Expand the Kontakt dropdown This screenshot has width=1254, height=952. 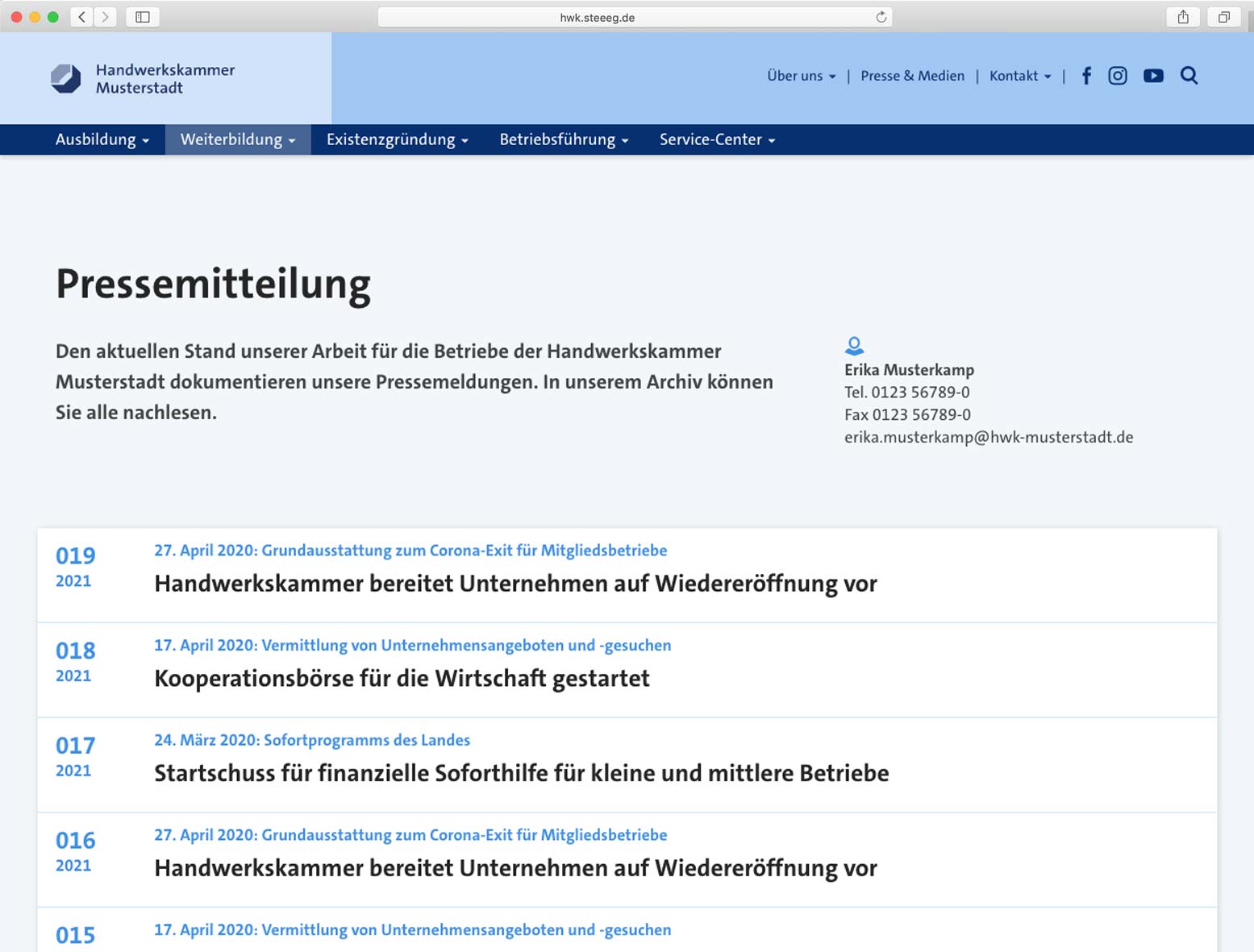click(x=1019, y=76)
